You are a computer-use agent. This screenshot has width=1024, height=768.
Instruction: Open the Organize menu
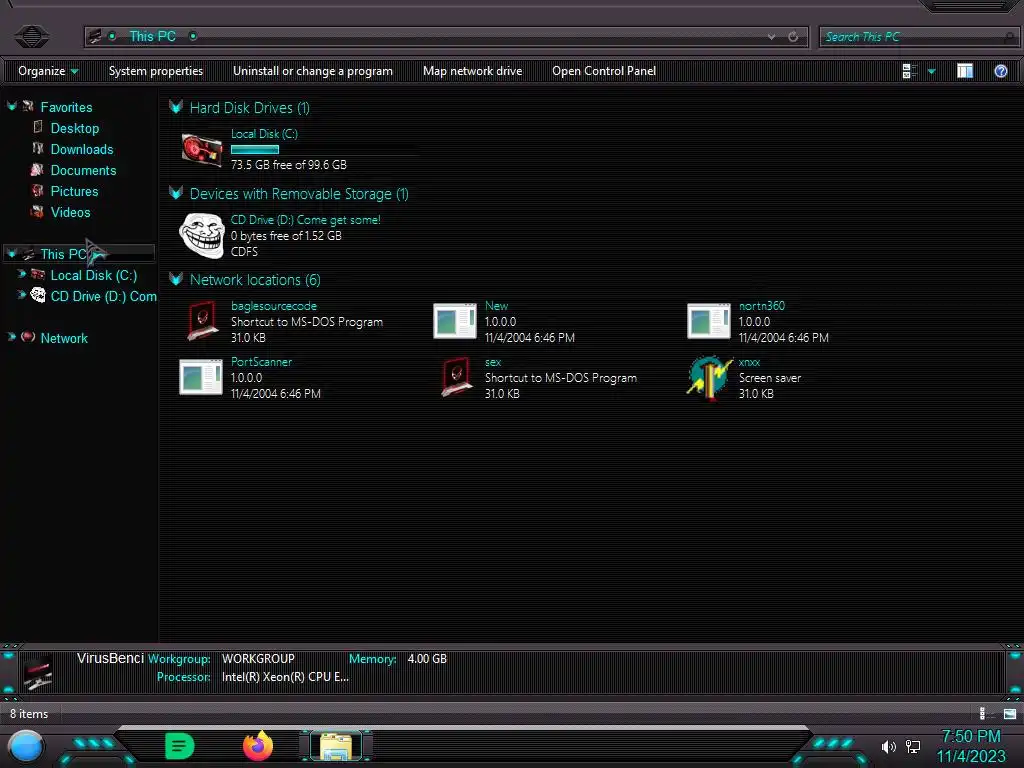(48, 71)
